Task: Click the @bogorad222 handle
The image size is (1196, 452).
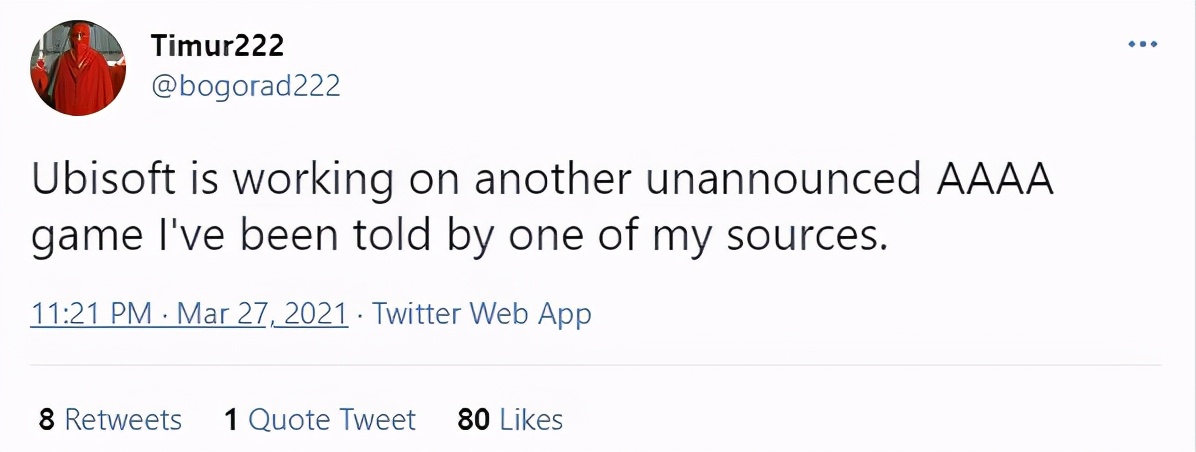Action: pos(245,86)
